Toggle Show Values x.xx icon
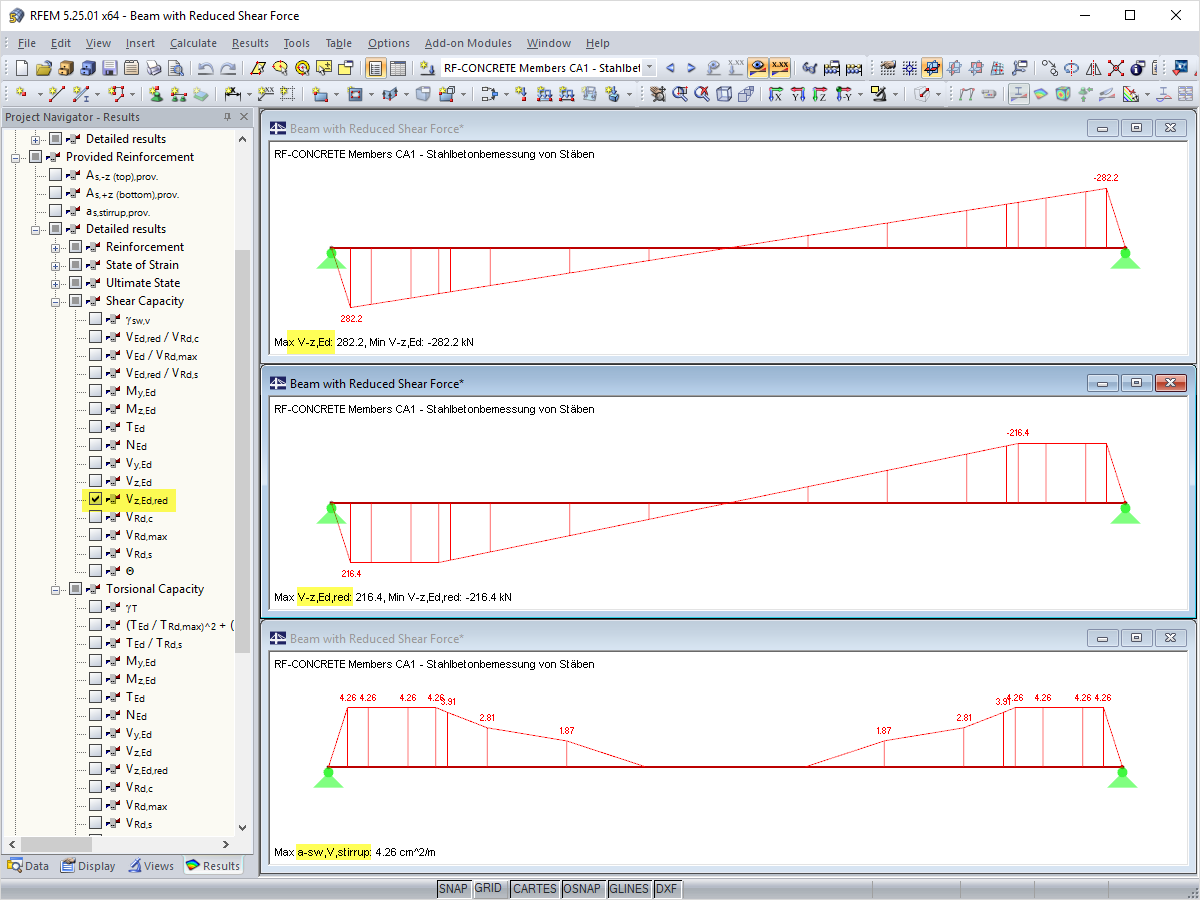 click(x=780, y=68)
